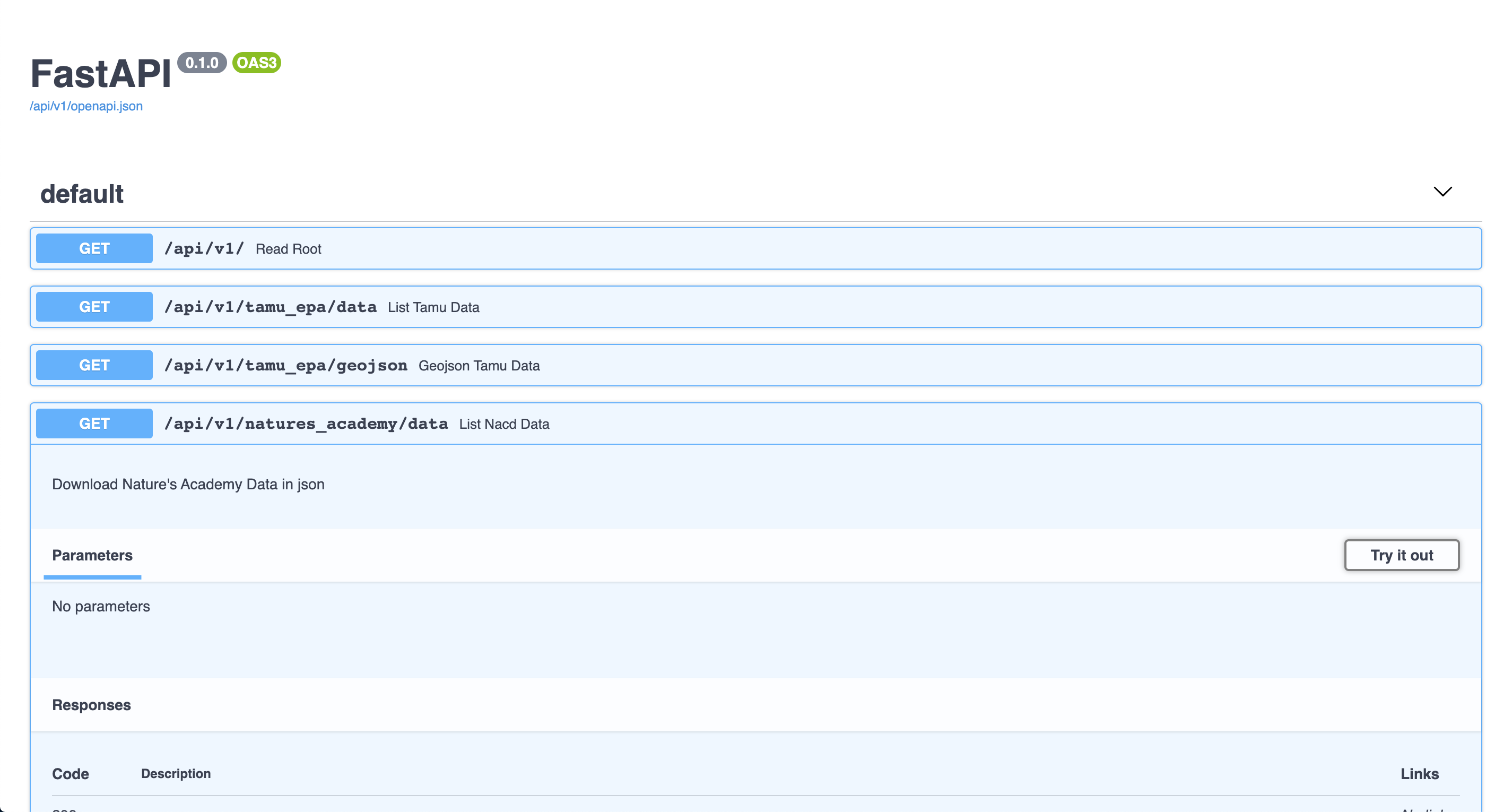
Task: Open the /api/v1/openapi.json link
Action: 86,106
